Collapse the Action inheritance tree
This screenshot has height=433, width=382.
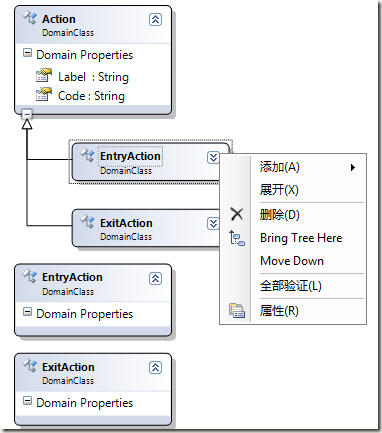tap(27, 114)
